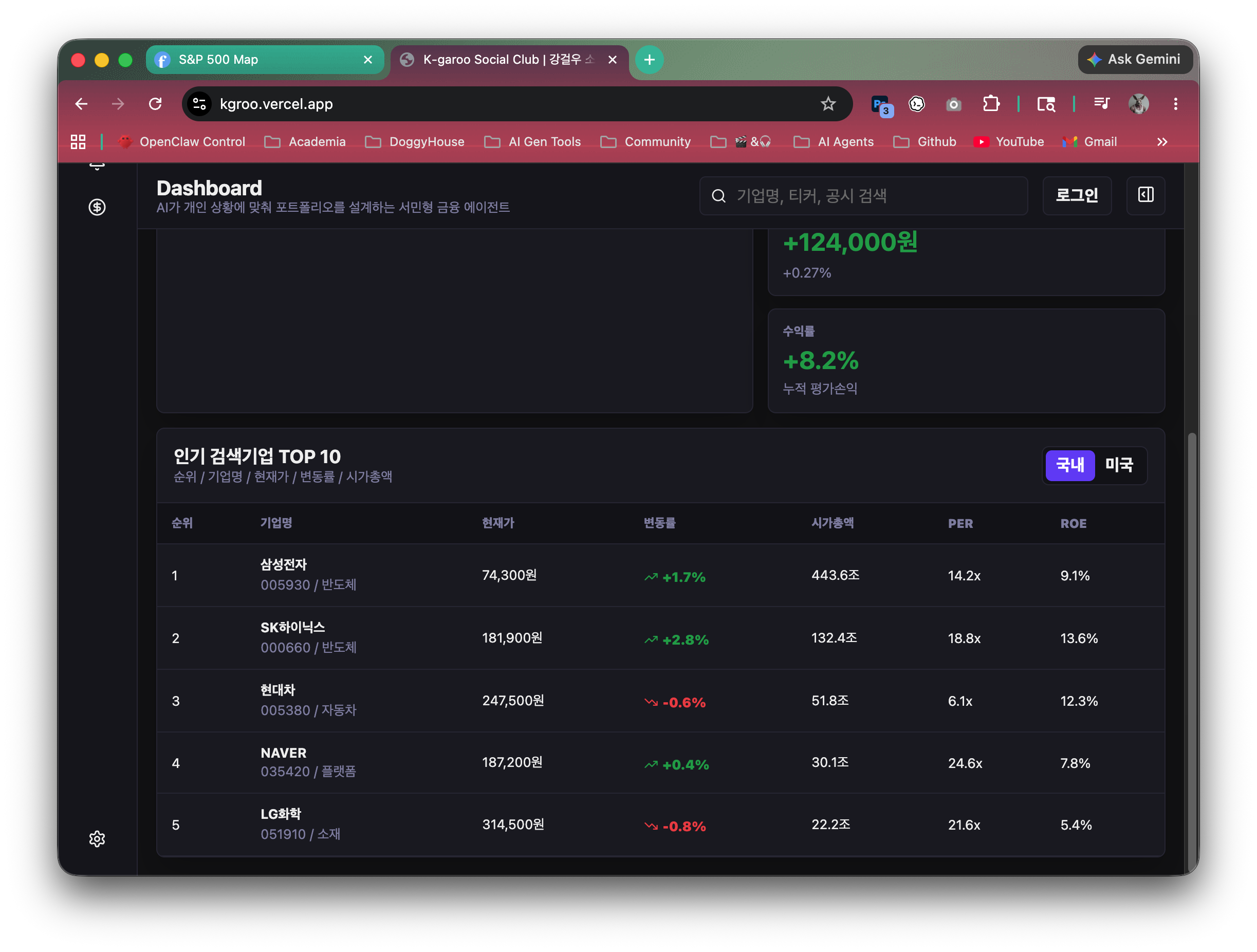
Task: Open Gmail bookmark
Action: [x=1090, y=142]
